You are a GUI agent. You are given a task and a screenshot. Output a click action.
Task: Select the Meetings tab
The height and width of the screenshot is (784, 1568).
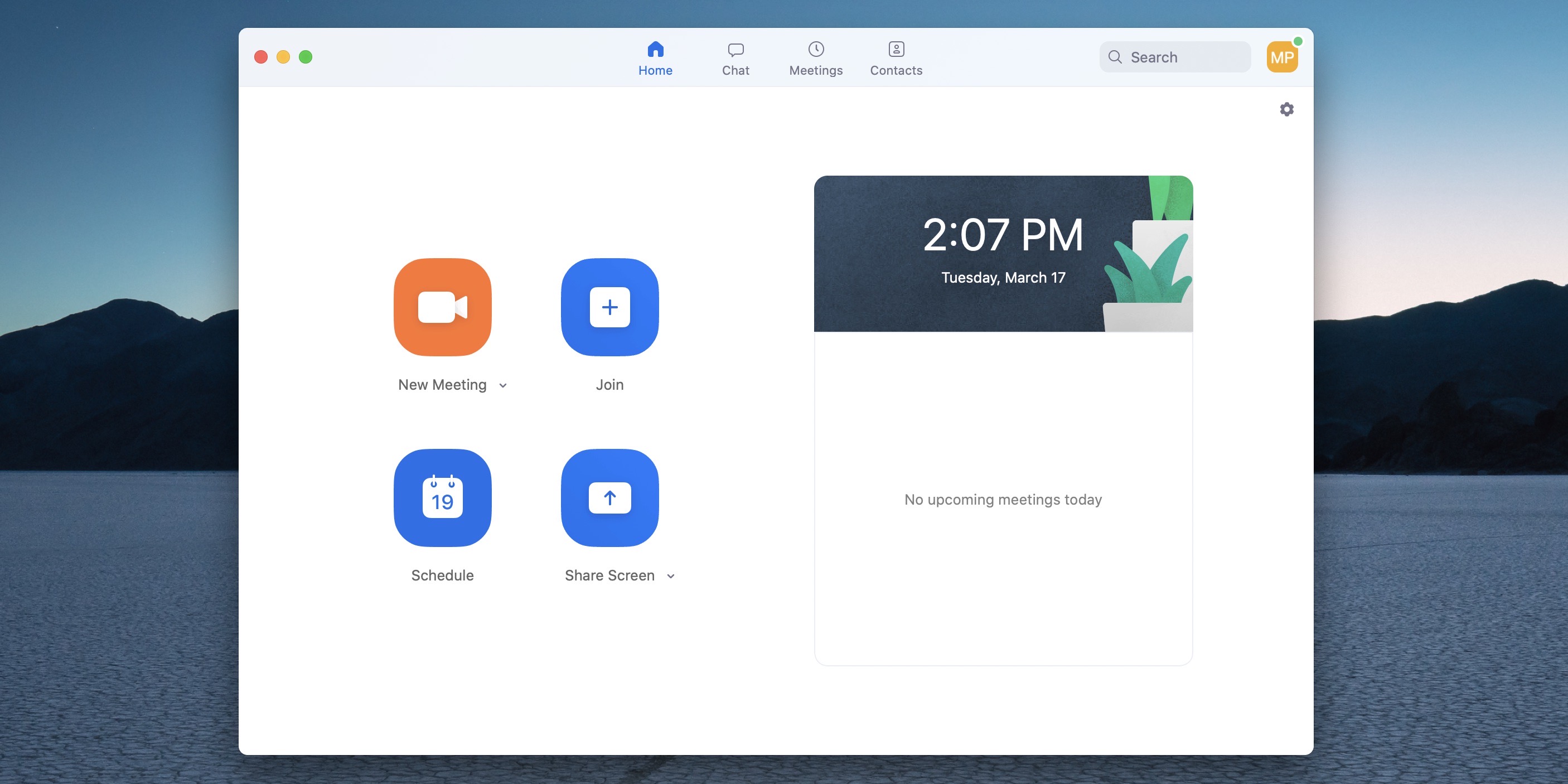tap(815, 57)
